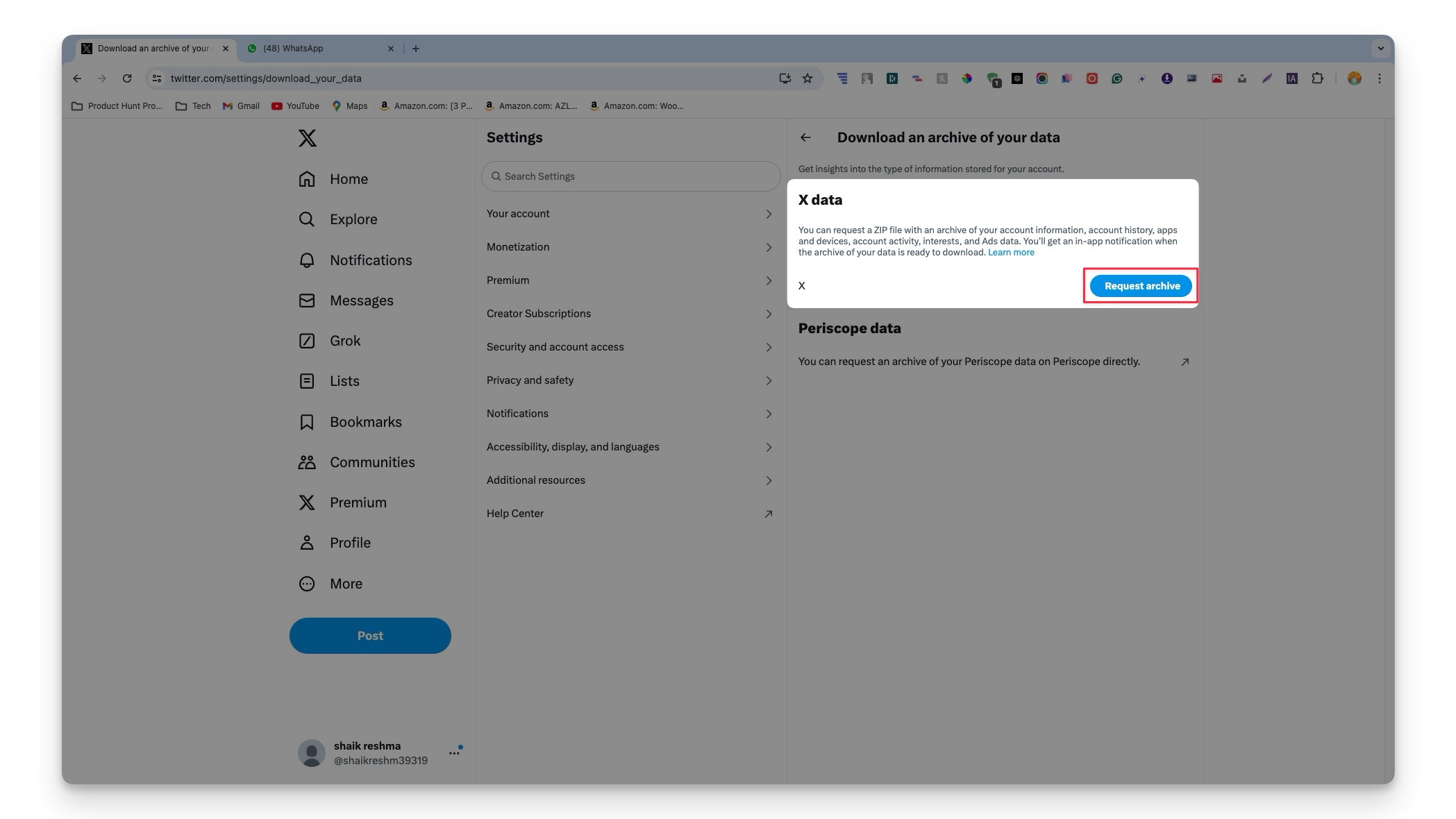The image size is (1456, 819).
Task: Open a new browser tab
Action: (x=415, y=49)
